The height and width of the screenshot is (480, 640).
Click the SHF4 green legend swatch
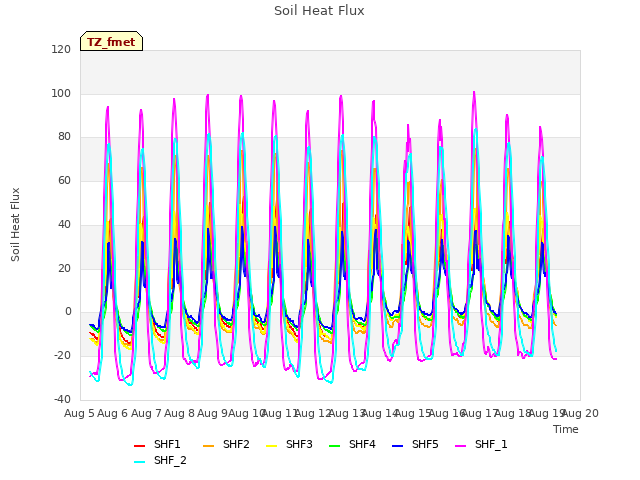click(334, 446)
